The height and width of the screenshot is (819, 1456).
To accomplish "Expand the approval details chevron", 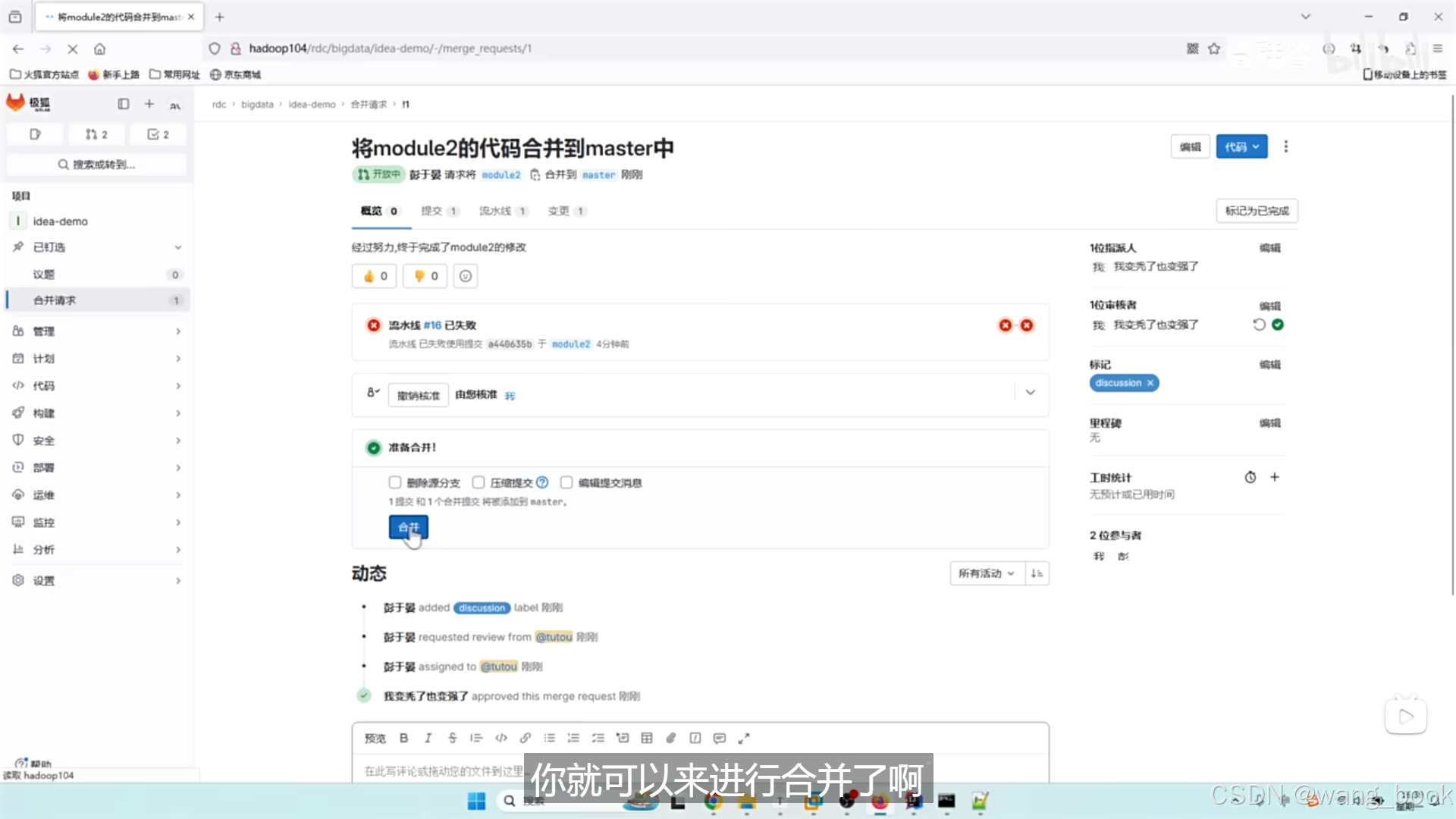I will click(x=1031, y=393).
